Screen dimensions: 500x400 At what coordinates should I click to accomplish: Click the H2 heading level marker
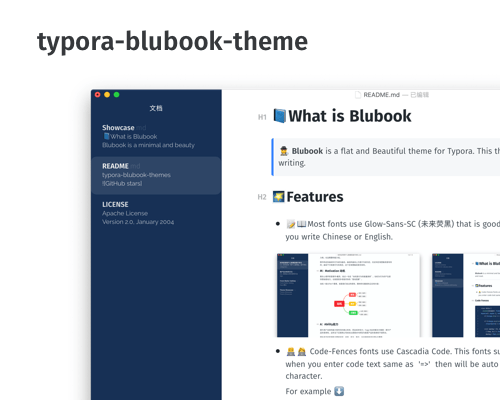click(262, 197)
